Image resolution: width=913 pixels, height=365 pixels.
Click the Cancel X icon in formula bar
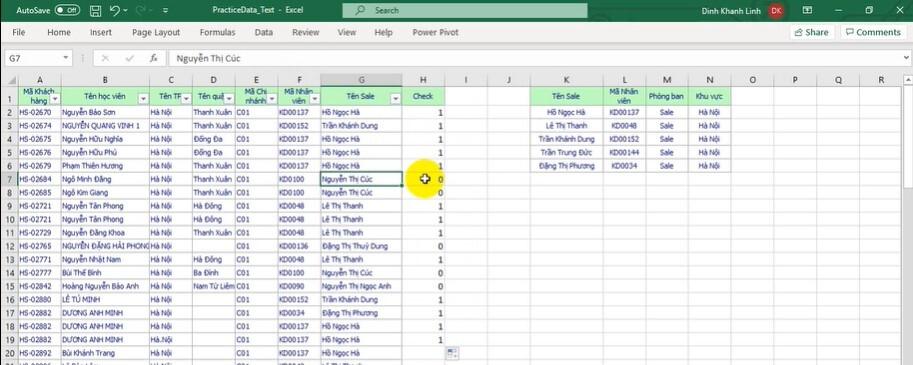(105, 58)
